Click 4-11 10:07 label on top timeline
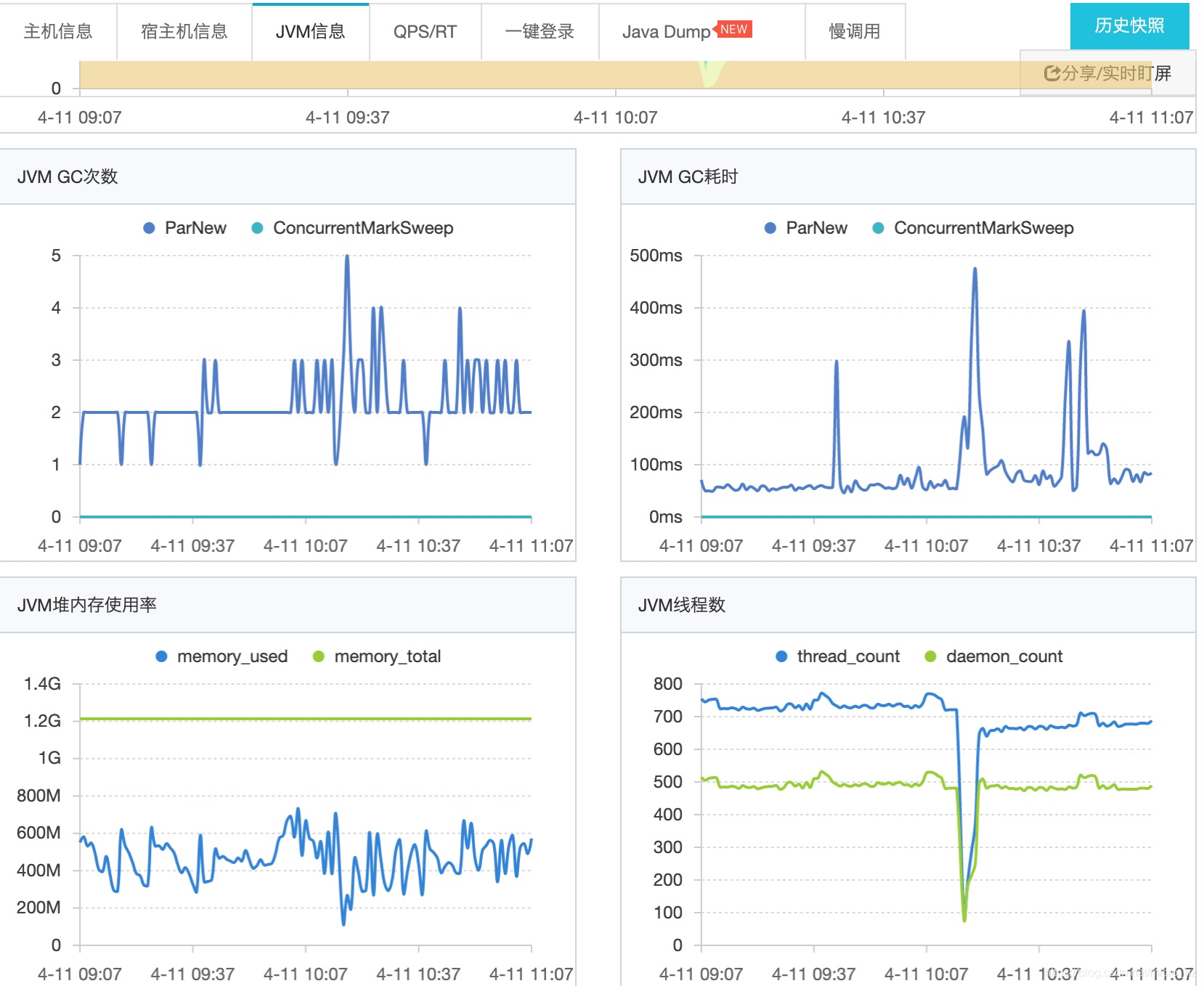The height and width of the screenshot is (986, 1204). [x=615, y=118]
